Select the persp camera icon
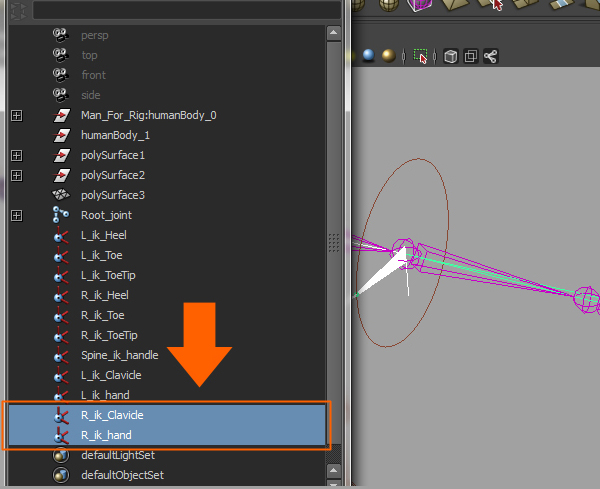The width and height of the screenshot is (600, 489). [x=60, y=35]
